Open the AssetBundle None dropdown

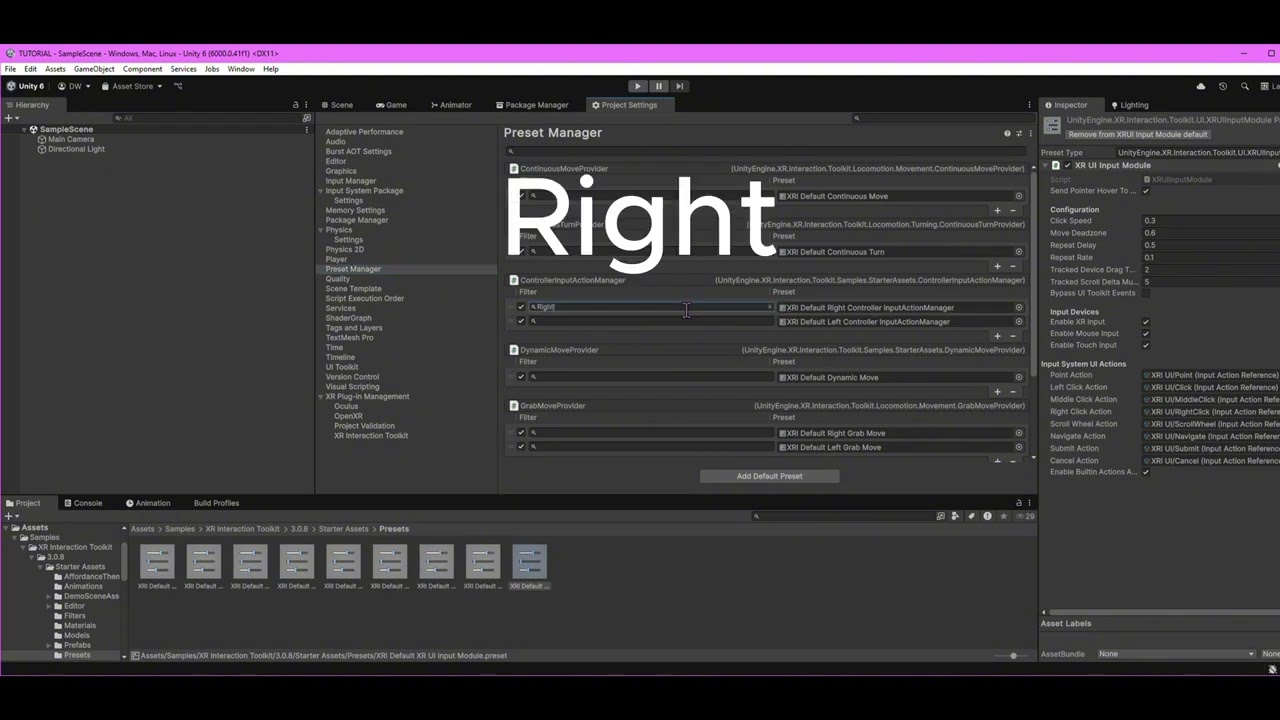click(1175, 654)
